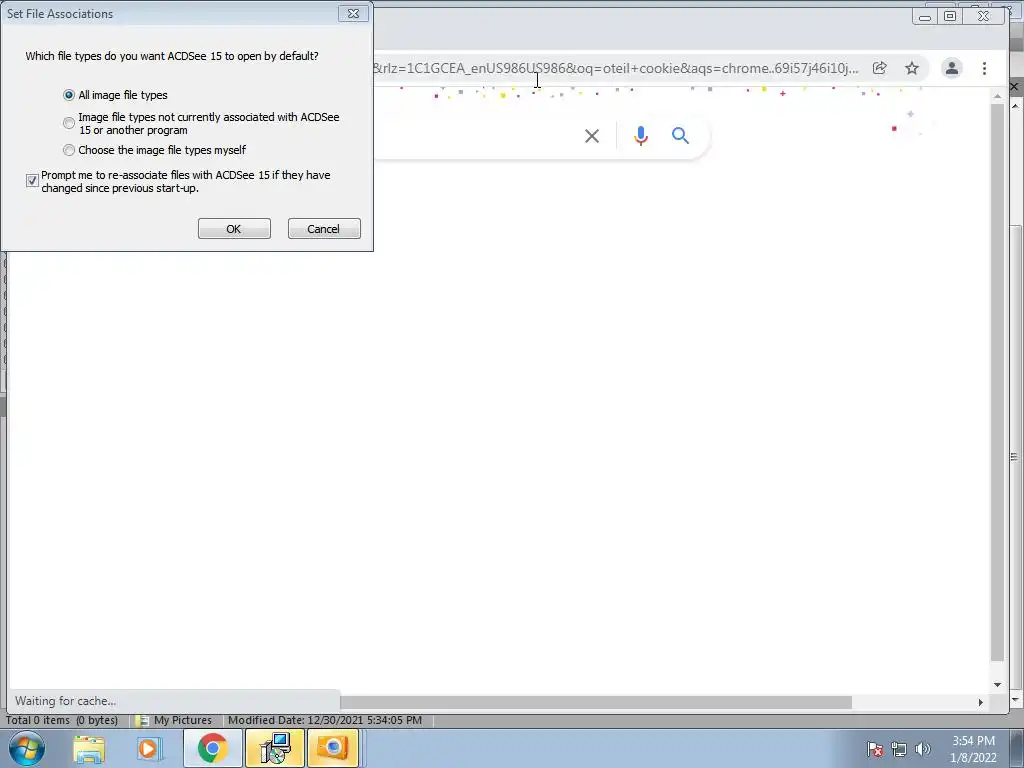The image size is (1024, 768).
Task: Close the Set File Associations dialog
Action: 353,14
